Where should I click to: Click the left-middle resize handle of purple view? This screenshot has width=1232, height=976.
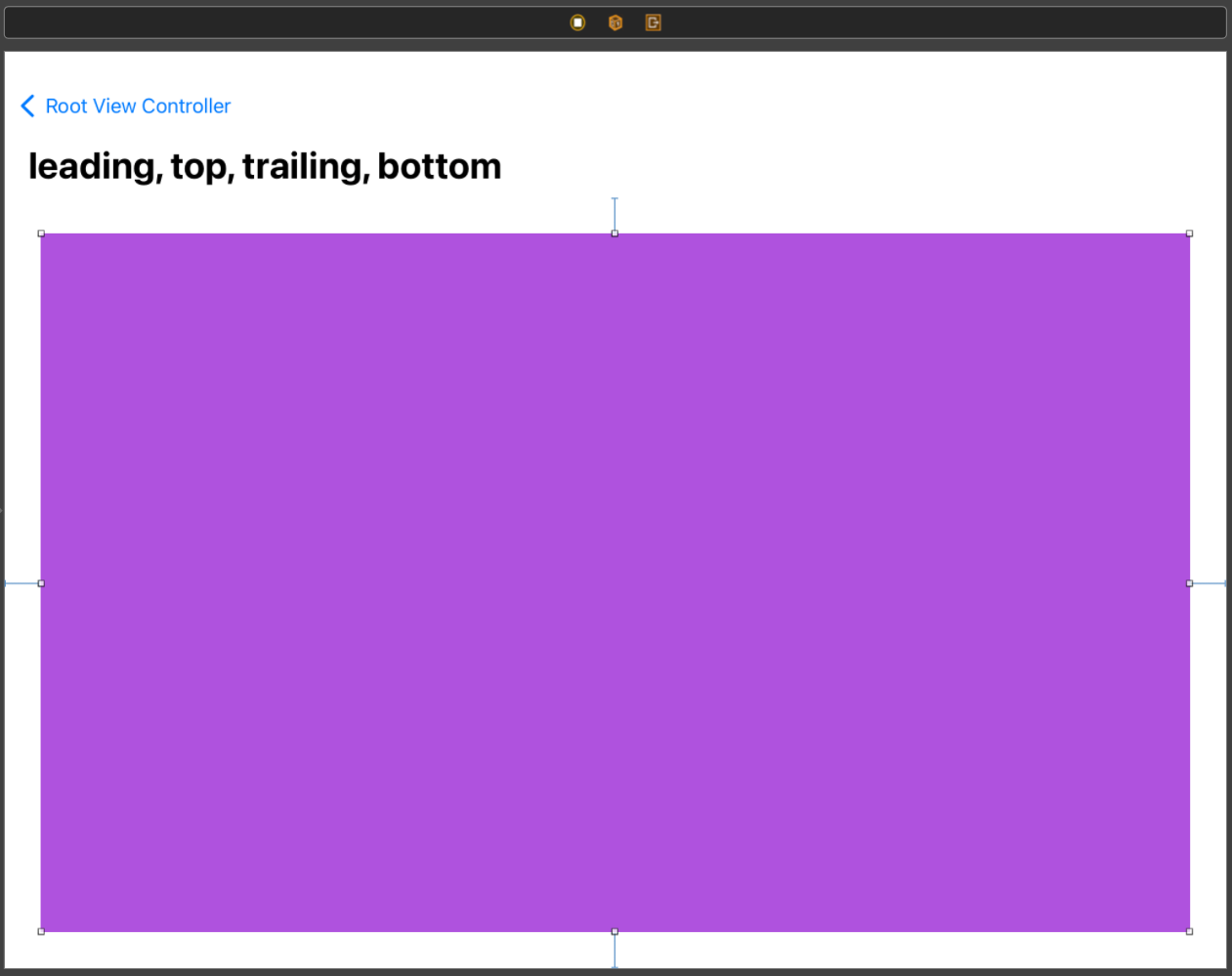[41, 583]
